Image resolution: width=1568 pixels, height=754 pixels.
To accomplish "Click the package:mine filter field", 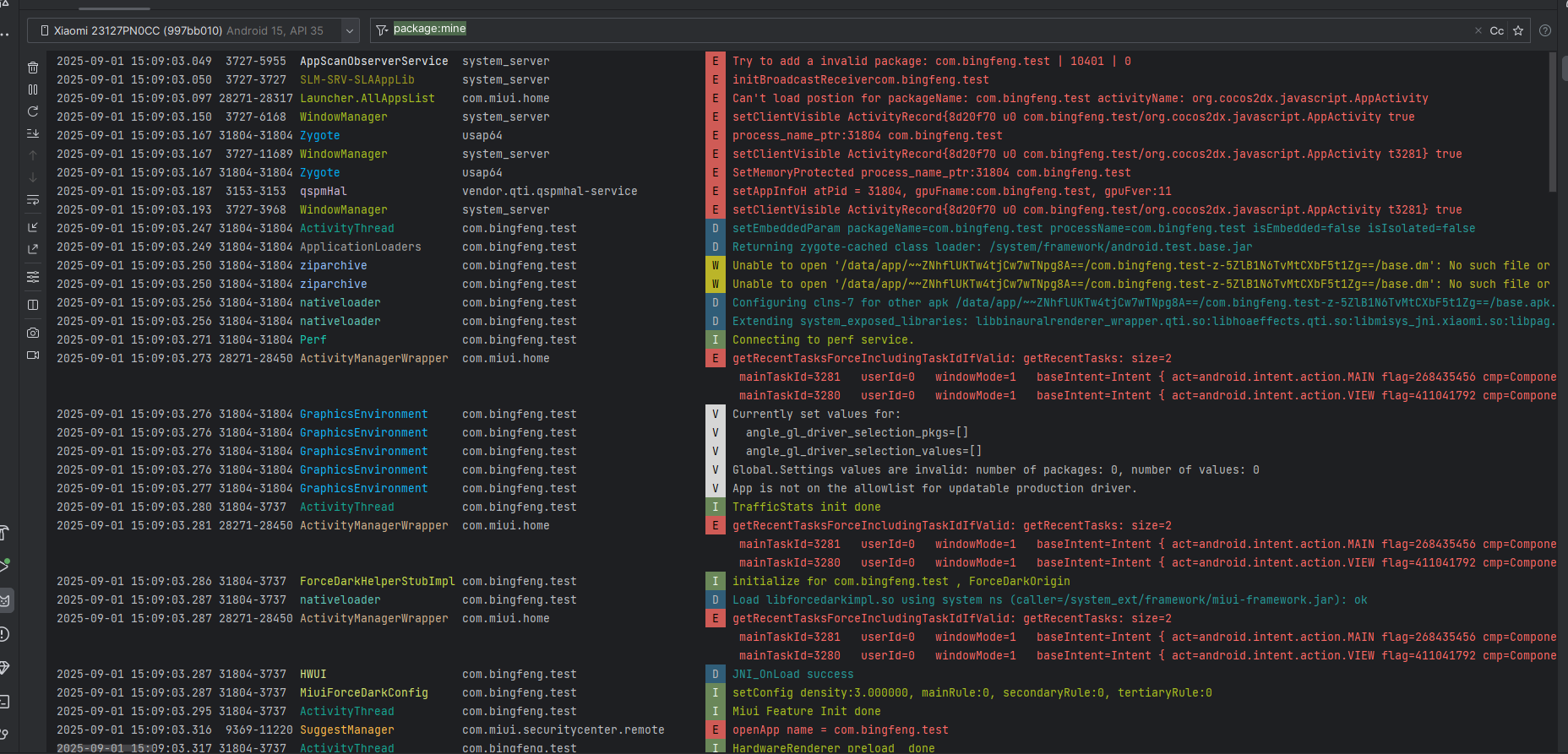I will (845, 30).
